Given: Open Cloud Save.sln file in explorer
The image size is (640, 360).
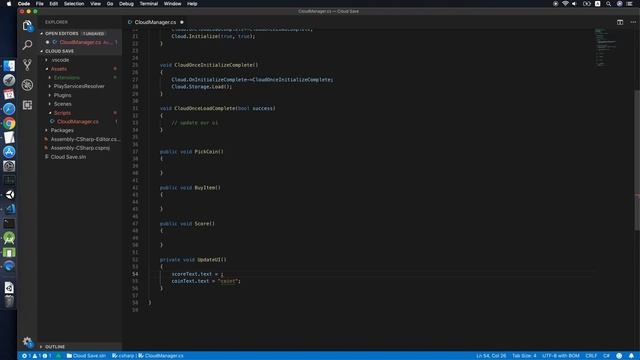Looking at the screenshot, I should pyautogui.click(x=68, y=157).
